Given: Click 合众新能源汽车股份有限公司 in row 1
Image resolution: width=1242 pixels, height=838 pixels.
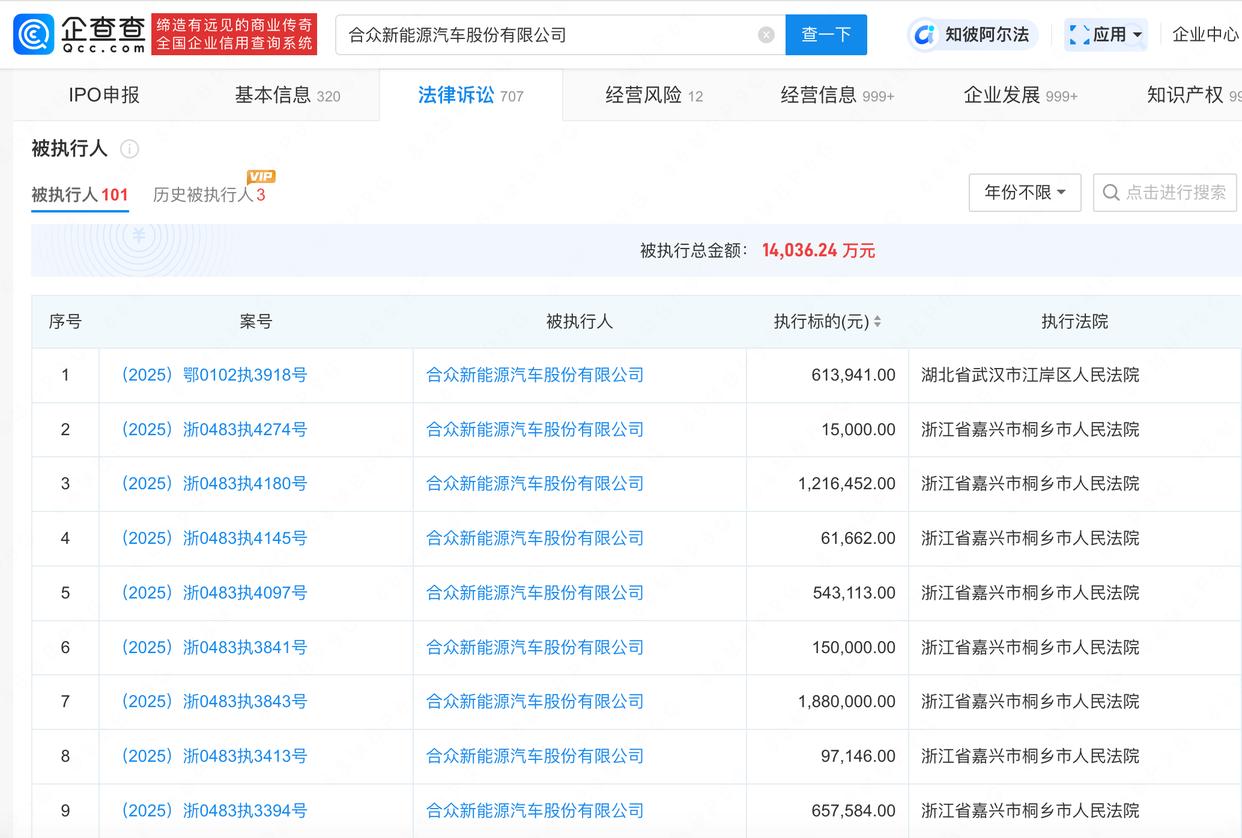Looking at the screenshot, I should tap(535, 375).
